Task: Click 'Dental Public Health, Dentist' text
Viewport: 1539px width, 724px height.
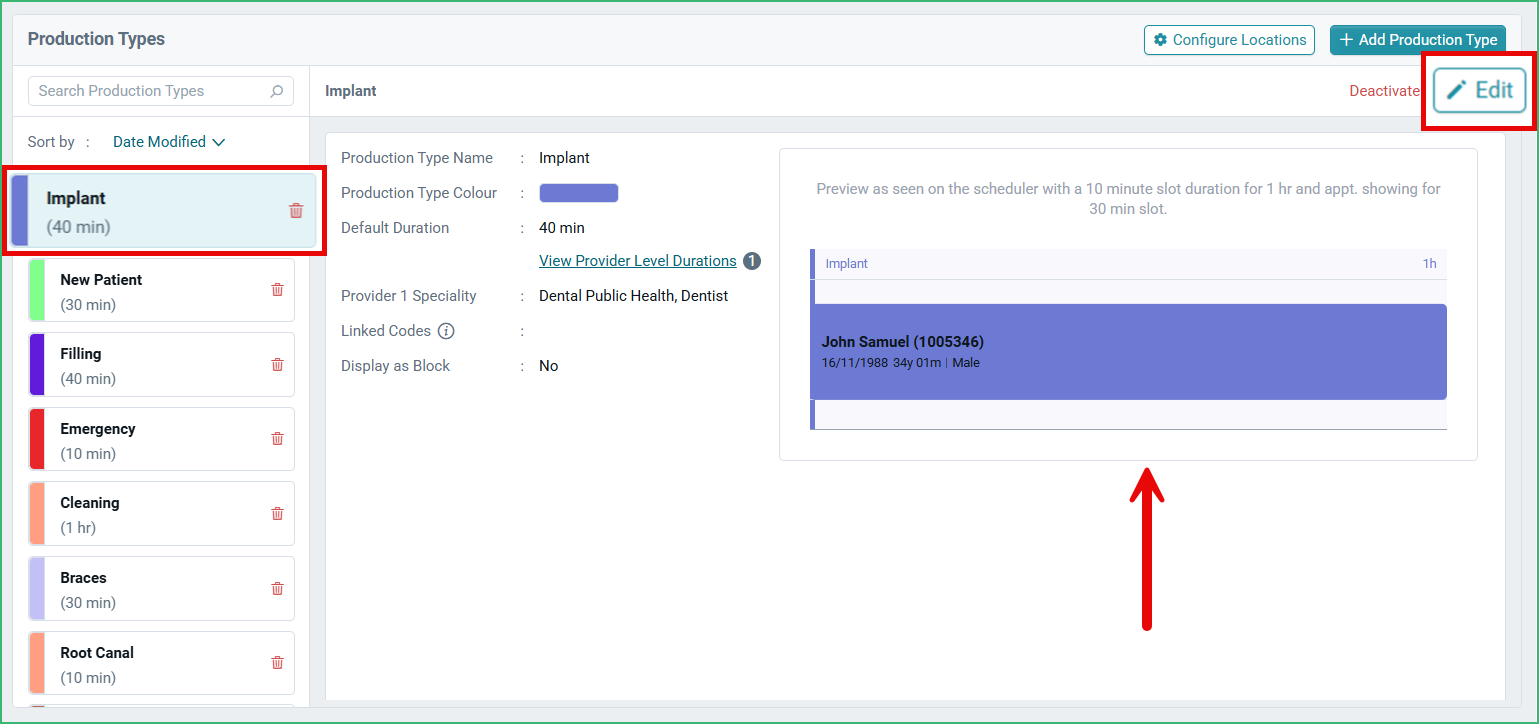Action: point(633,296)
